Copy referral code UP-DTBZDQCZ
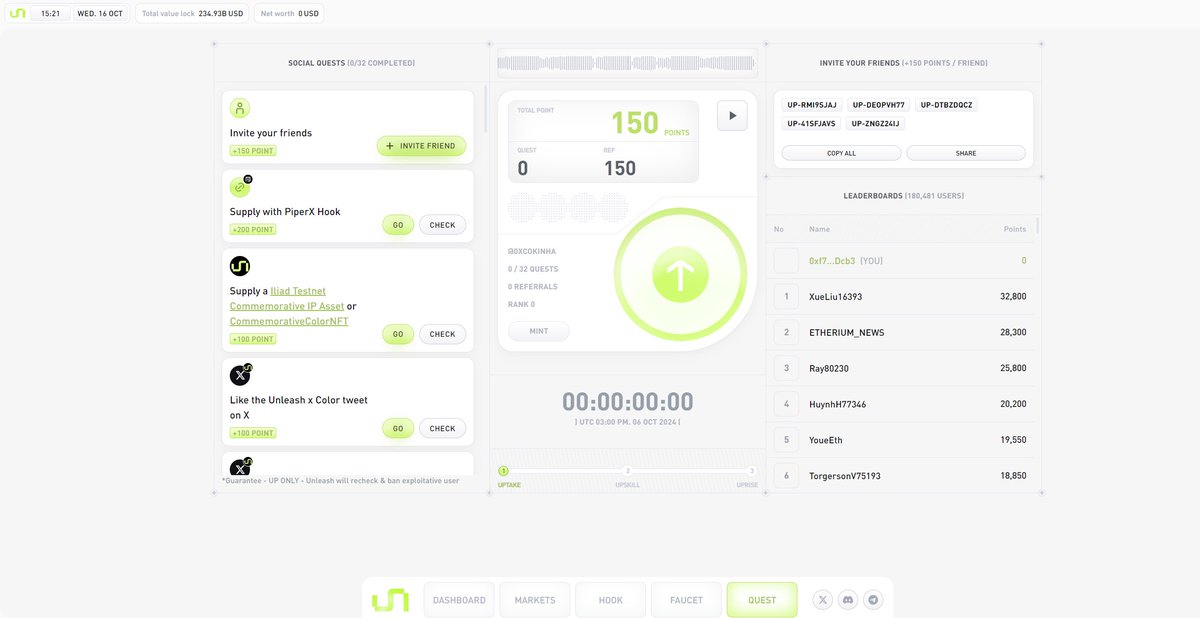This screenshot has width=1200, height=618. 947,105
